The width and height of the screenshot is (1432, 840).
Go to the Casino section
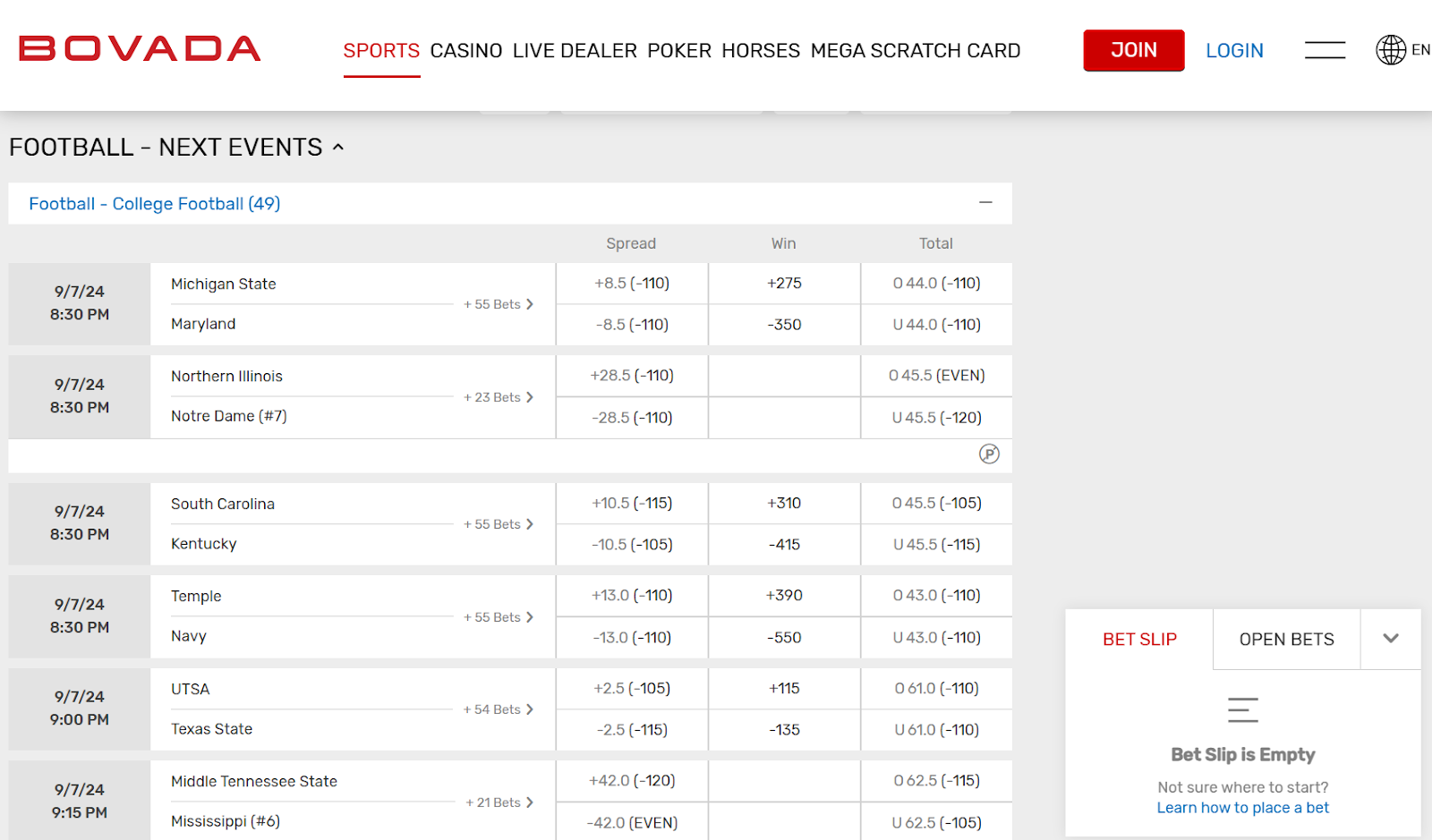tap(466, 51)
